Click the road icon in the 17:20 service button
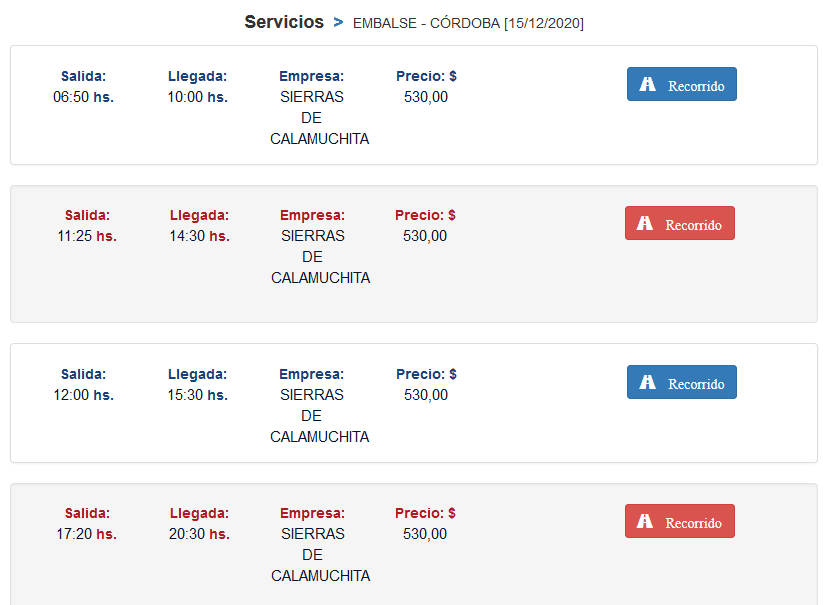 646,522
